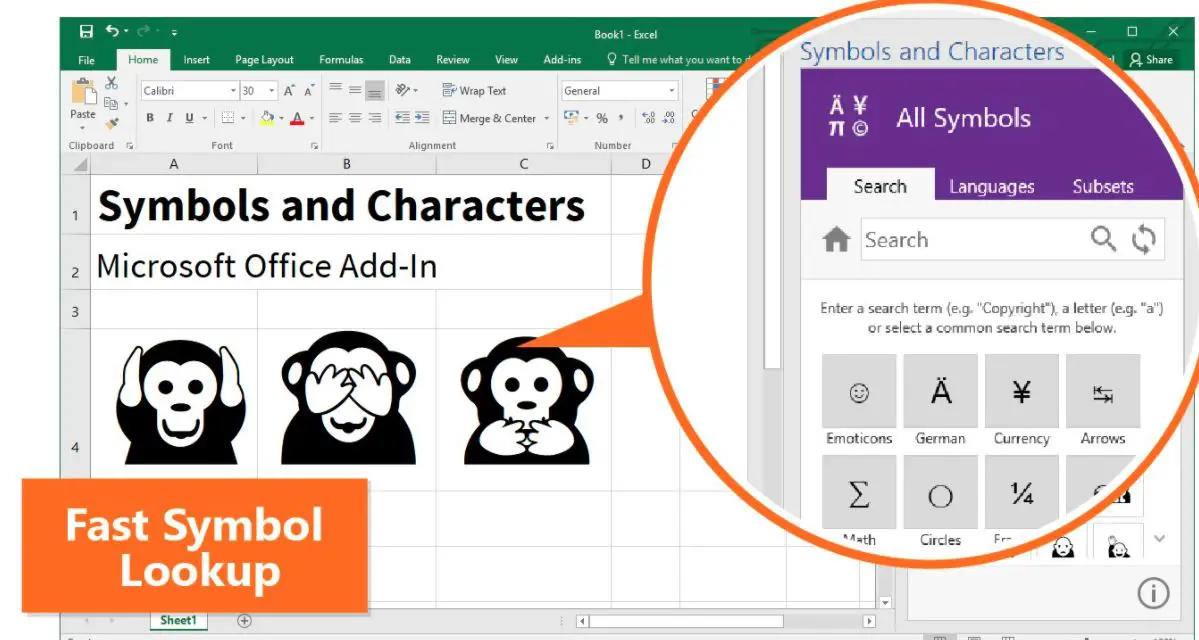Toggle Italic formatting
Screen dimensions: 1199x640
pyautogui.click(x=169, y=118)
